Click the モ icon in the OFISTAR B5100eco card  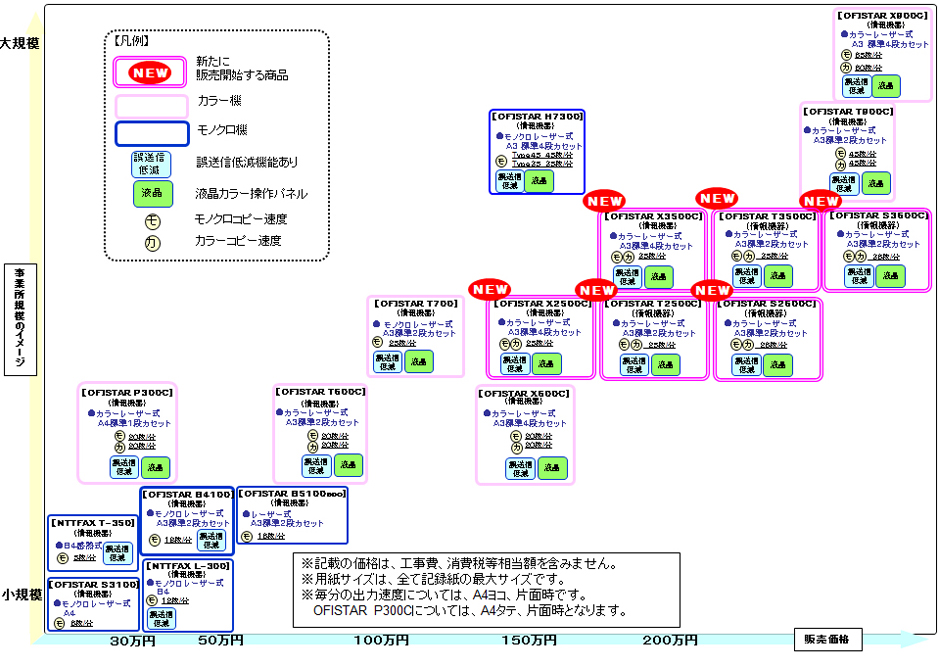247,536
